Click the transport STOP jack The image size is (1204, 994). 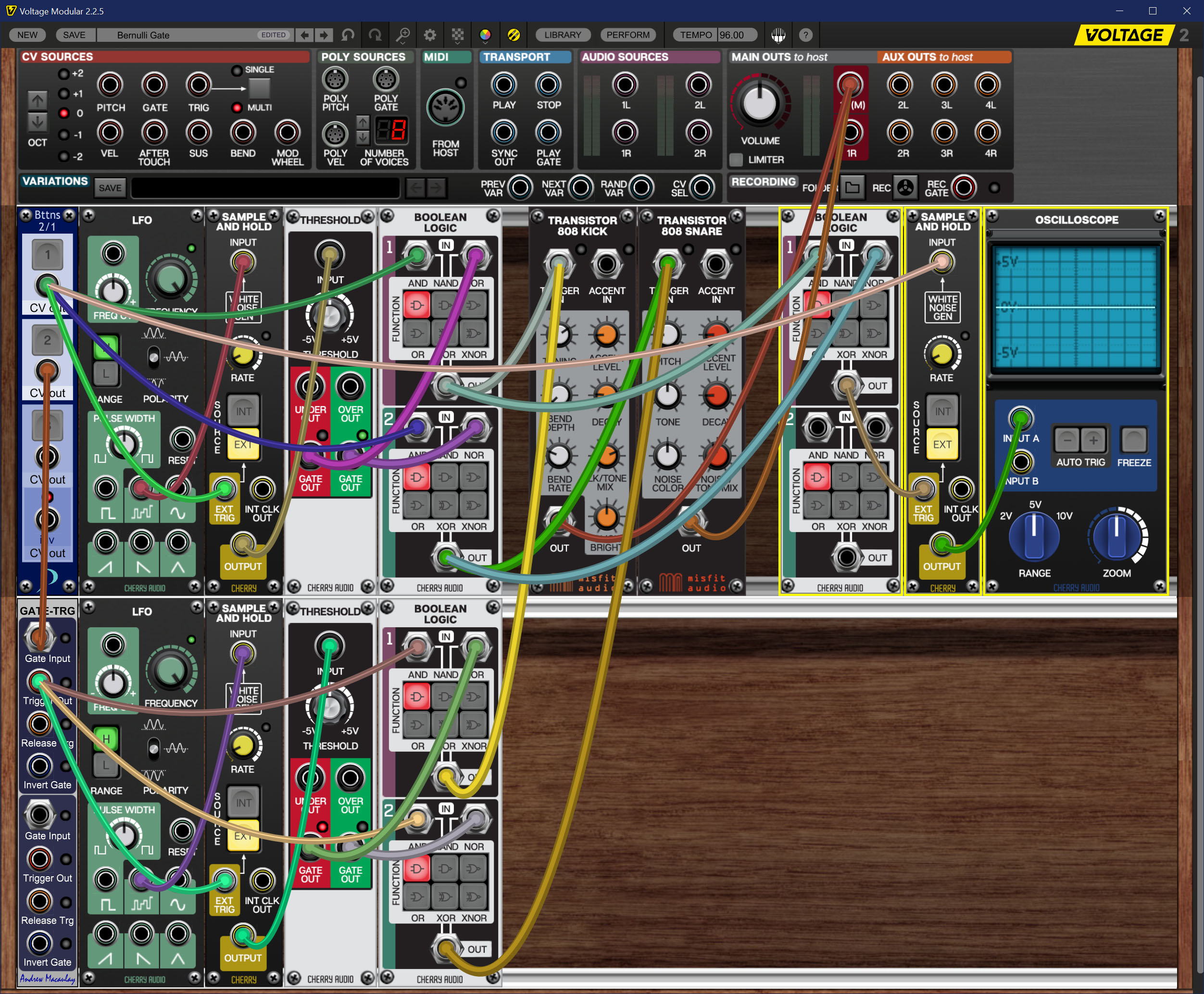coord(548,85)
